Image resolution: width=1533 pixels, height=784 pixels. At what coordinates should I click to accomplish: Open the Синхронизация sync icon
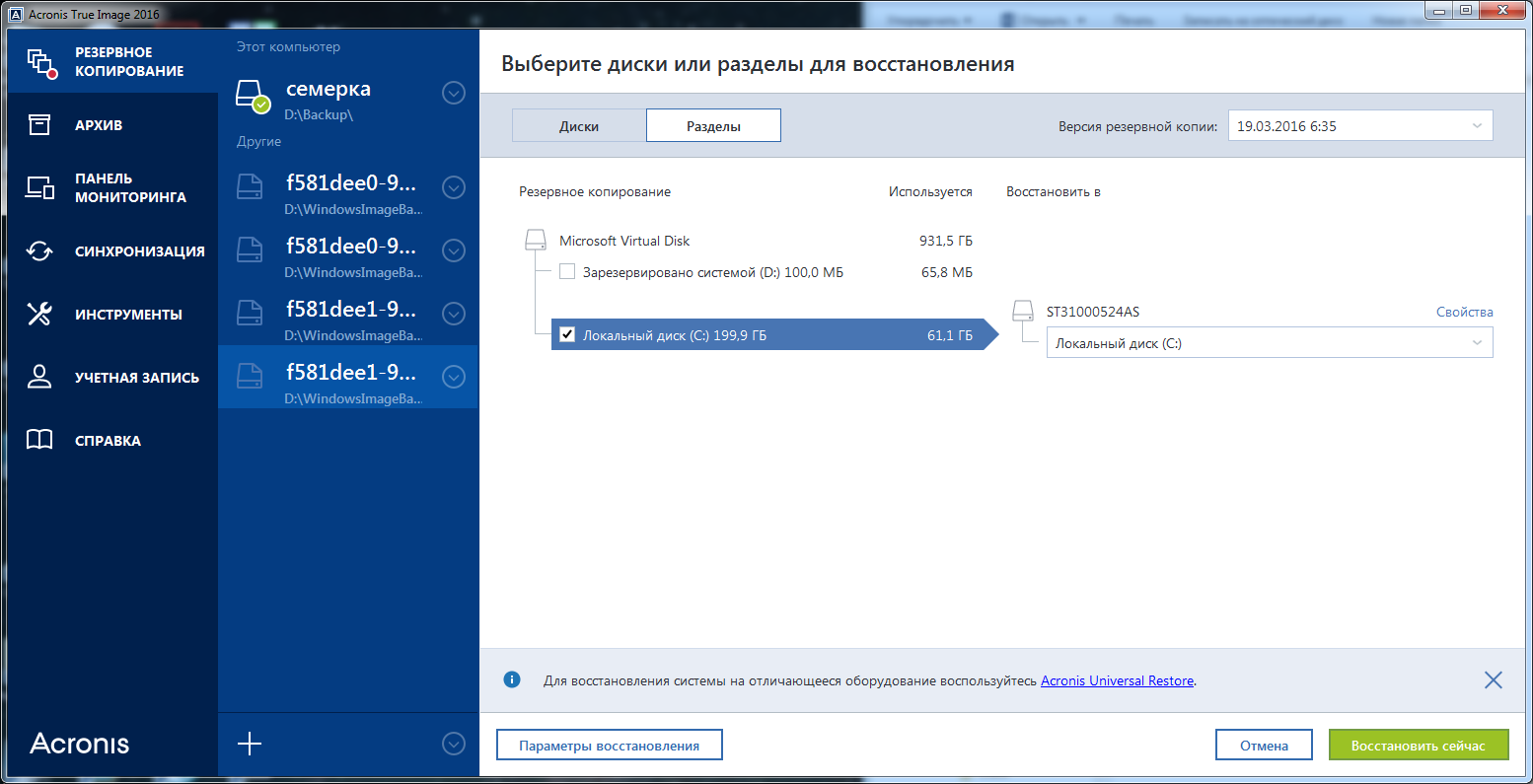(39, 250)
